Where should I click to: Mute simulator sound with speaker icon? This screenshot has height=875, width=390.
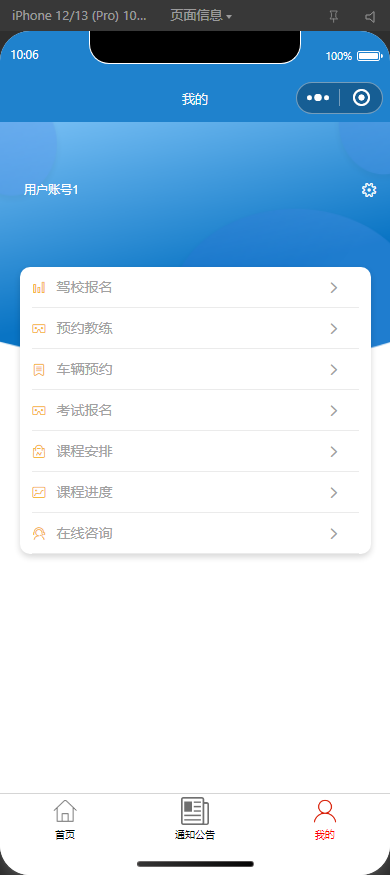point(370,17)
